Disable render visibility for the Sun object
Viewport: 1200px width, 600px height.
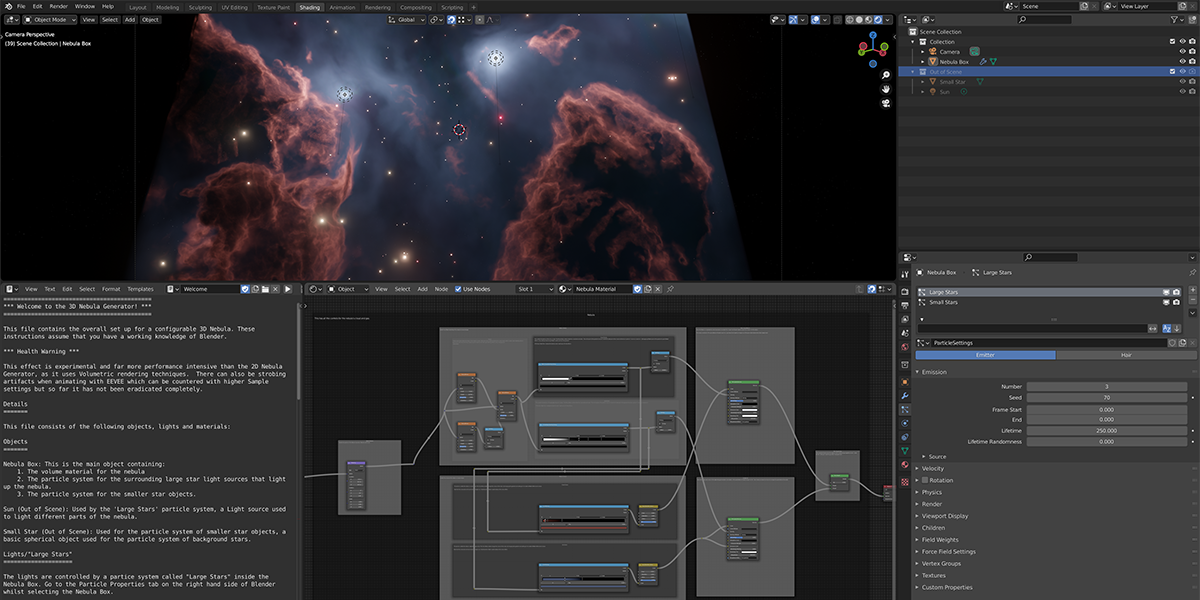pos(1192,91)
